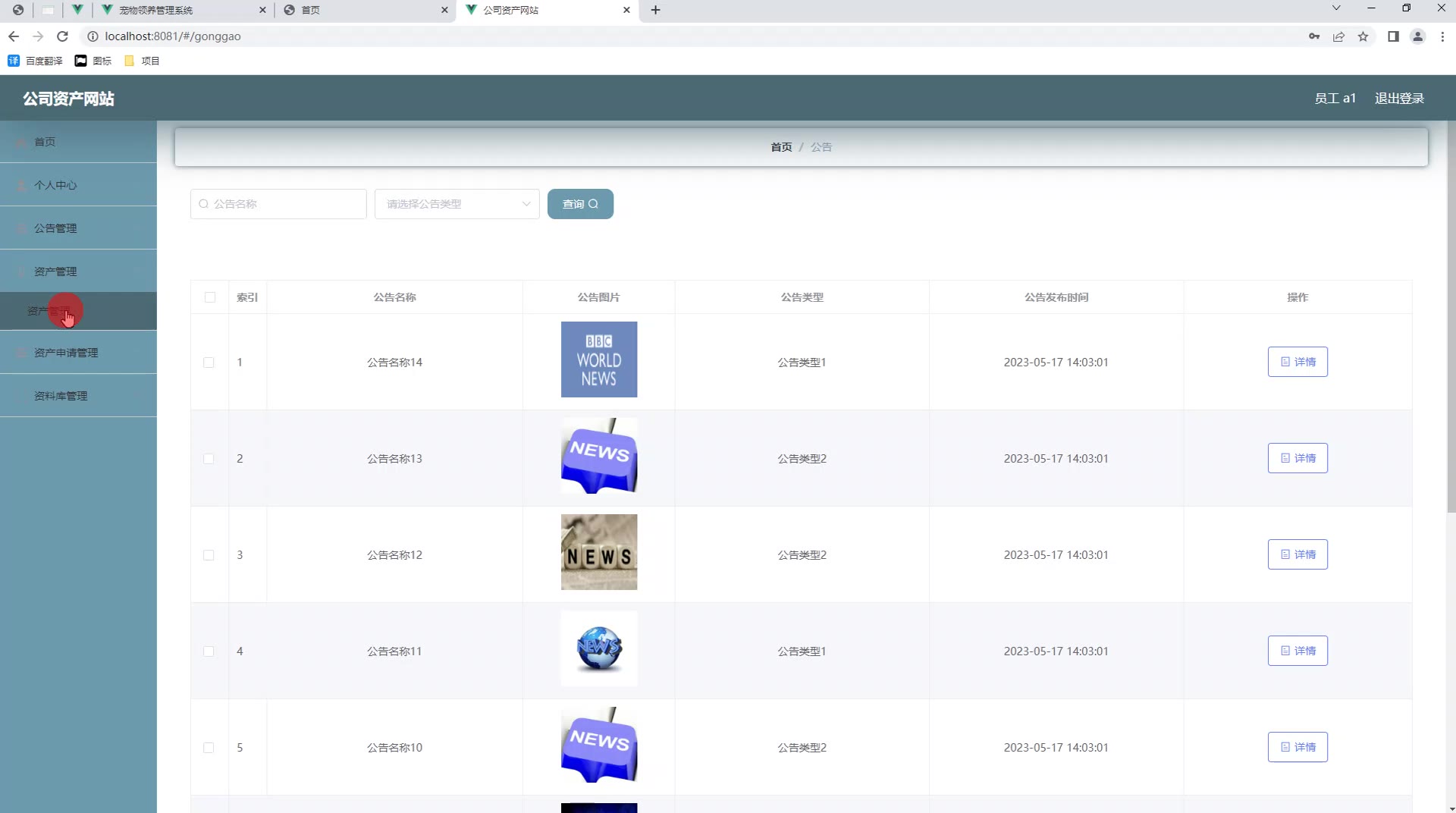This screenshot has height=813, width=1456.
Task: Toggle select-all checkbox in table header
Action: point(210,297)
